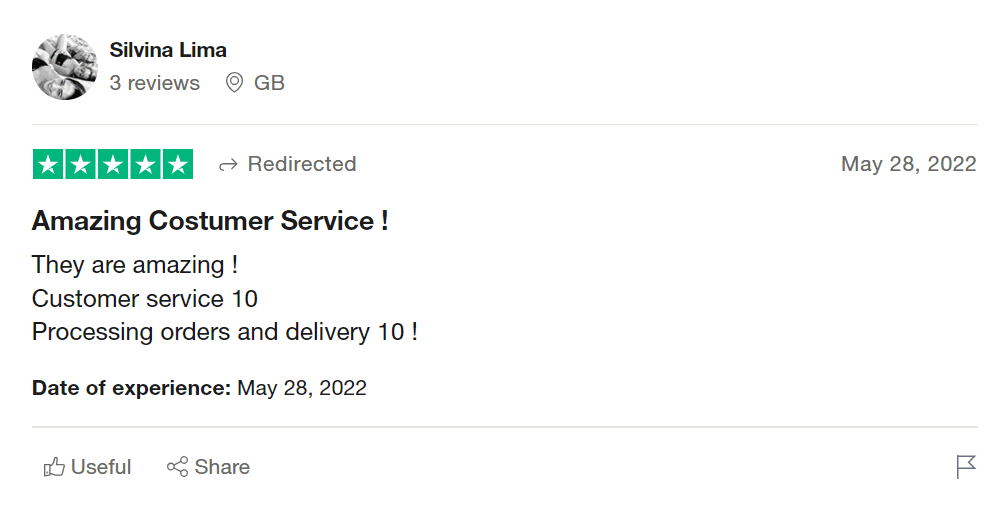
Task: Open the 'Amazing Costumer Service !' review title
Action: [210, 221]
